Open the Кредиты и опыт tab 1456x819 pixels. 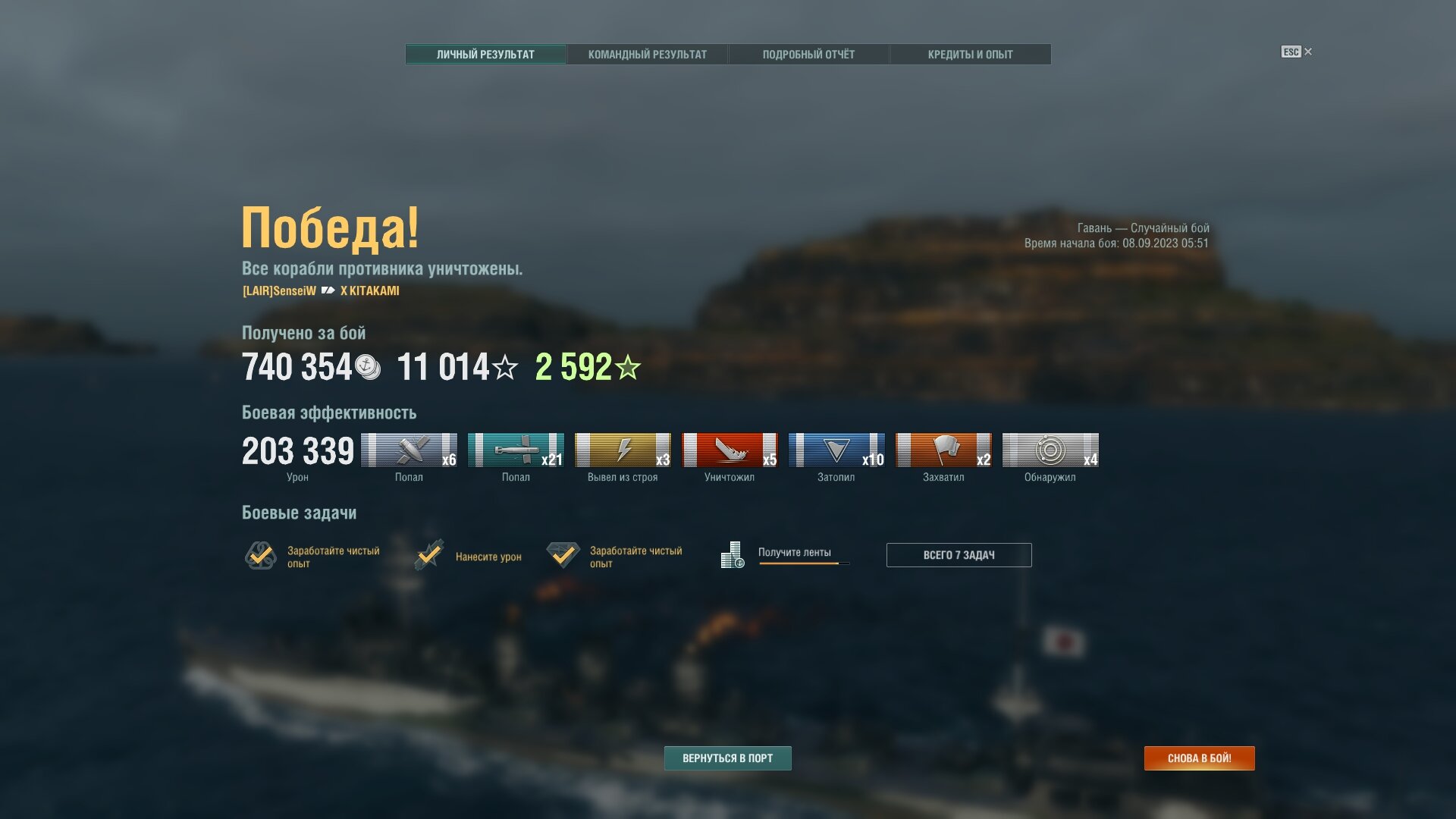coord(971,55)
